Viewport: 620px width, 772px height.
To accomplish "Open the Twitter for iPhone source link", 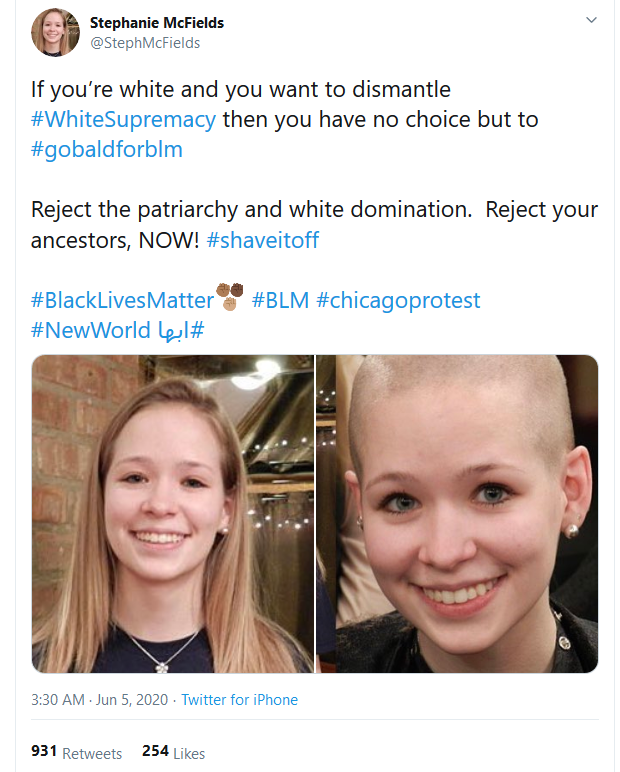I will tap(239, 700).
